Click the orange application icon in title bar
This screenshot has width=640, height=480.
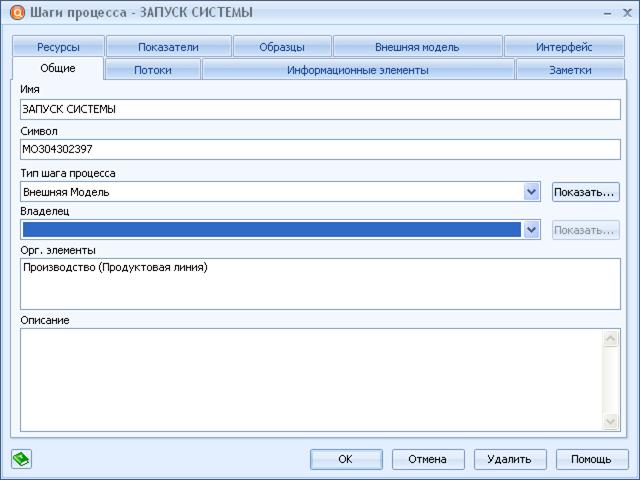click(17, 12)
